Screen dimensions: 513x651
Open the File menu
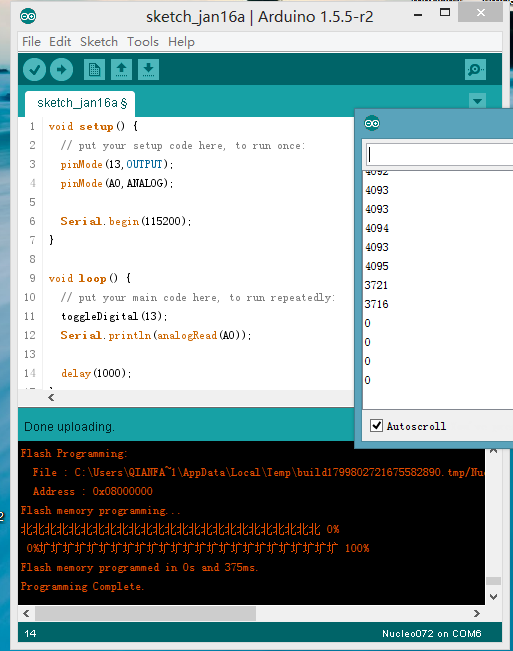point(31,42)
